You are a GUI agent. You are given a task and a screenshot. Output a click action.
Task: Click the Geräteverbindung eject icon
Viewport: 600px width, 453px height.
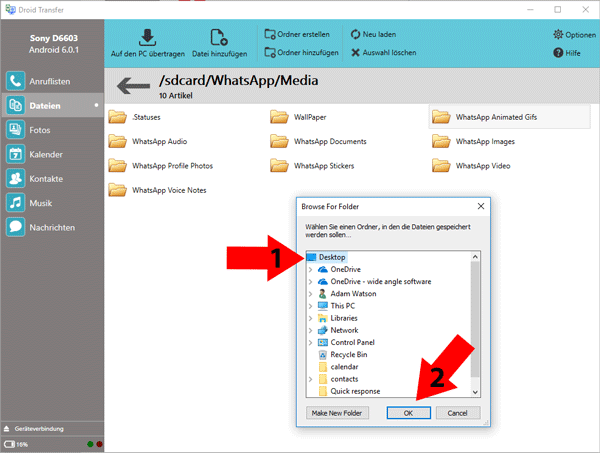(7, 429)
